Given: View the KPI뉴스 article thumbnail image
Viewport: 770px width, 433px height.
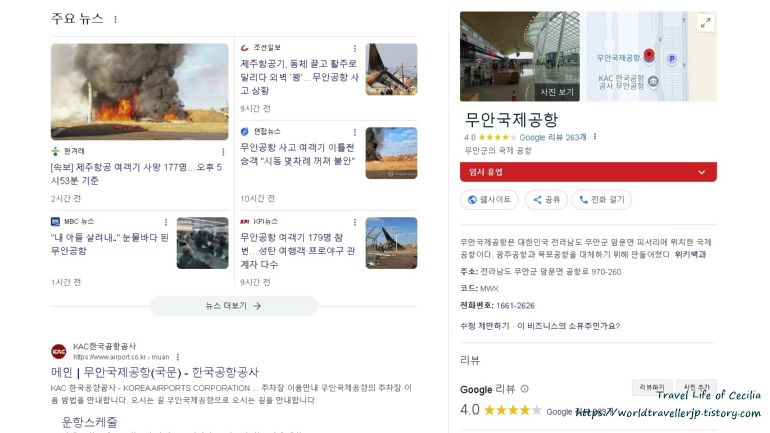Looking at the screenshot, I should (391, 243).
